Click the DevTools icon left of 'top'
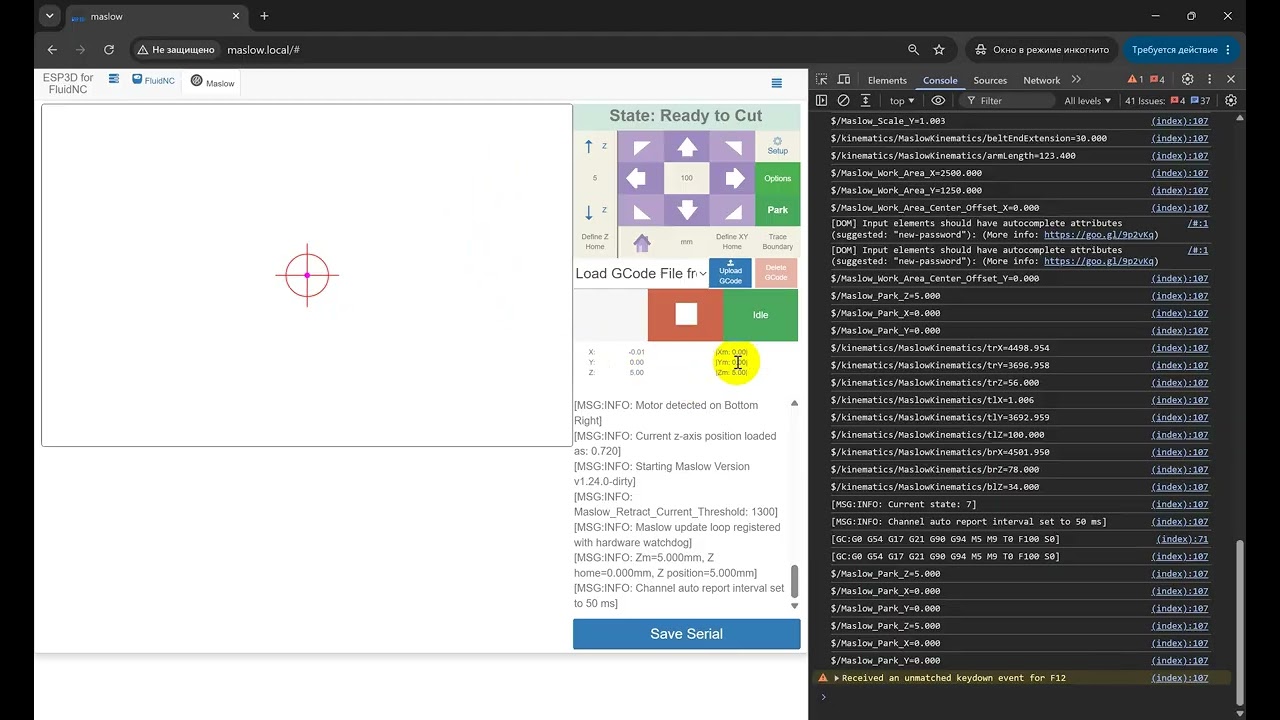Viewport: 1280px width, 720px height. click(866, 100)
